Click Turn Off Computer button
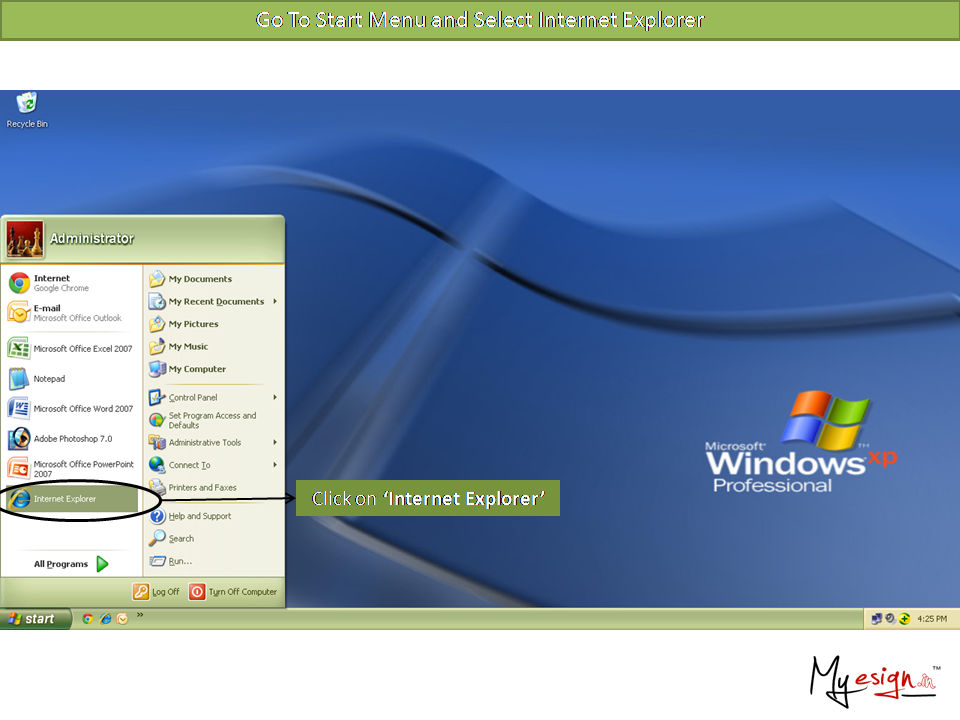The image size is (960, 720). tap(233, 592)
